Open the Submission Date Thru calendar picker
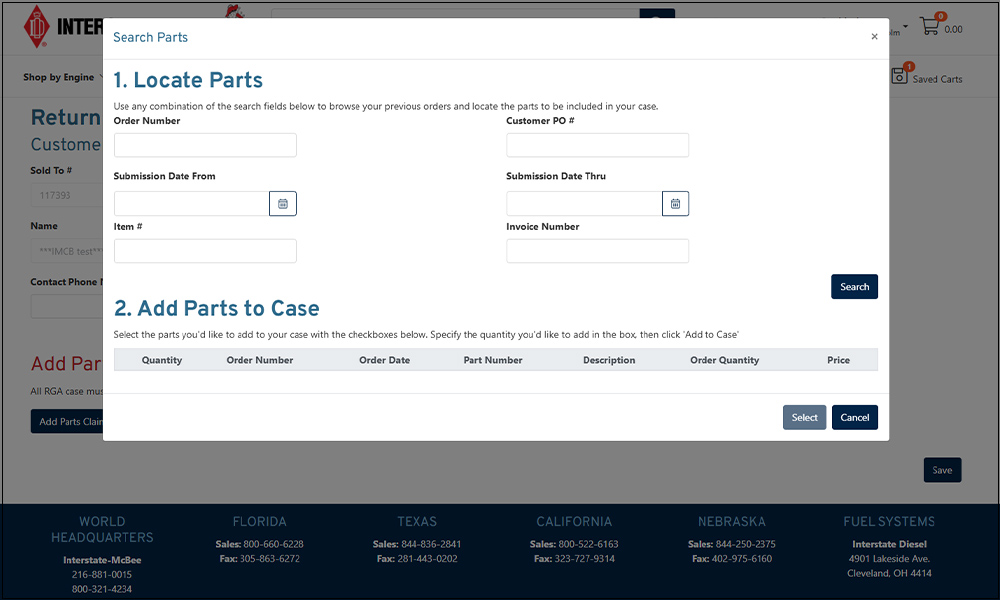This screenshot has width=1000, height=600. click(x=675, y=203)
